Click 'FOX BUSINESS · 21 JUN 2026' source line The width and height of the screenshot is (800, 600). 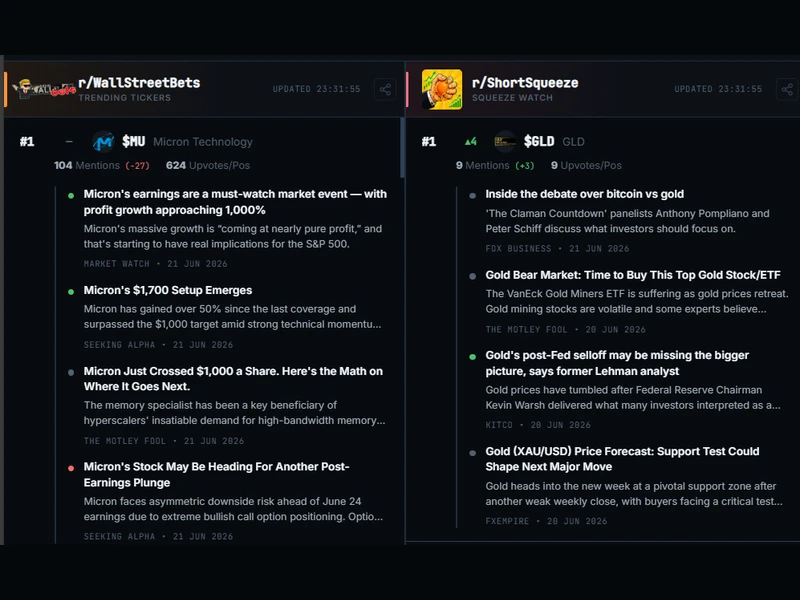coord(557,248)
